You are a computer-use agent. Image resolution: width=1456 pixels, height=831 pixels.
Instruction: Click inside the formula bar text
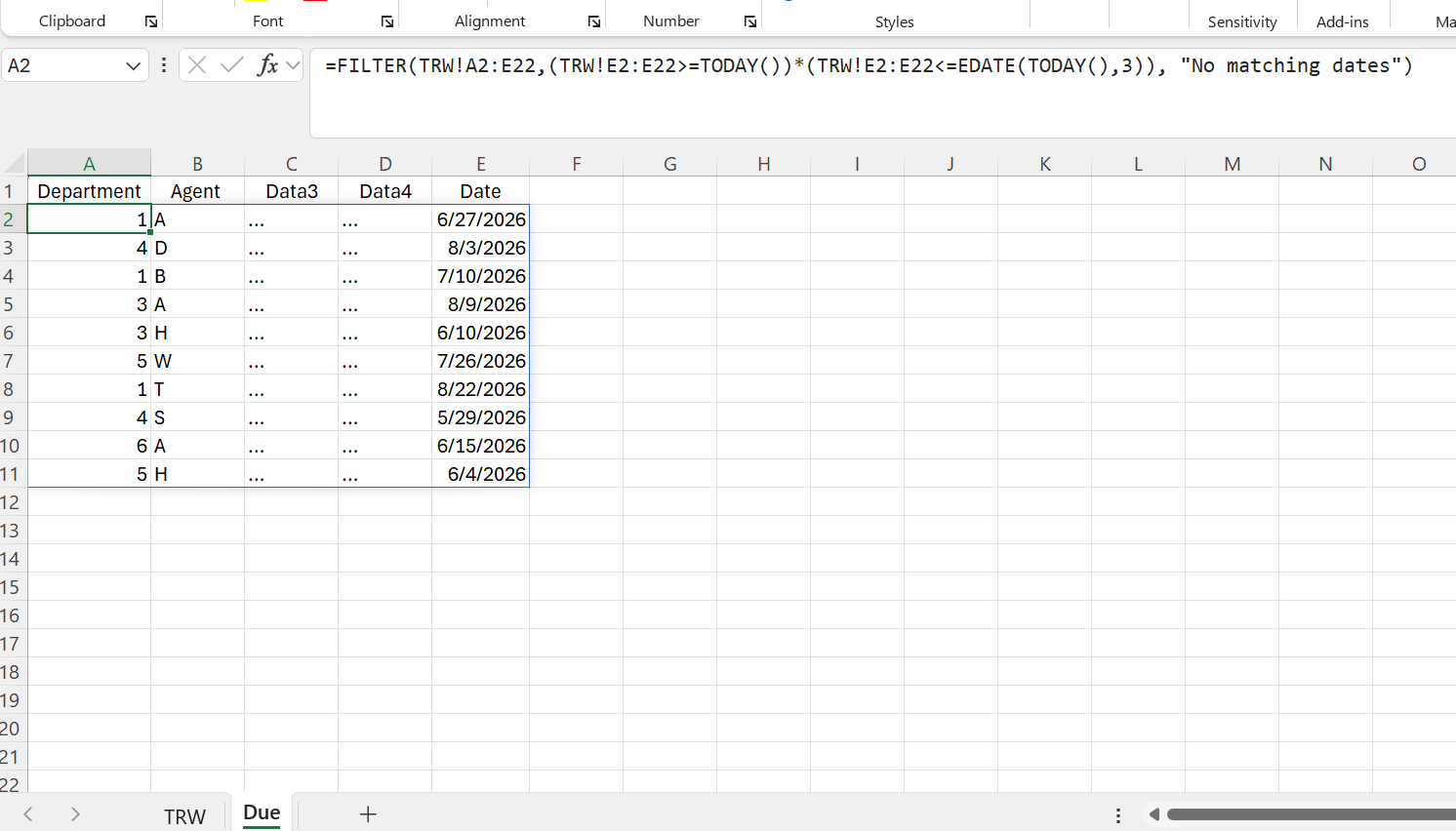pos(869,65)
